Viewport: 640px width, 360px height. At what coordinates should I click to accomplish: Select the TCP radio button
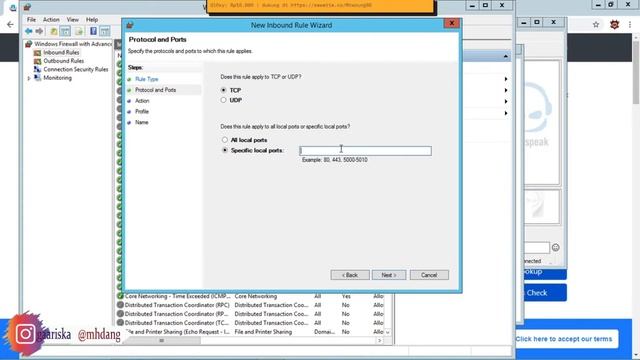tap(223, 90)
